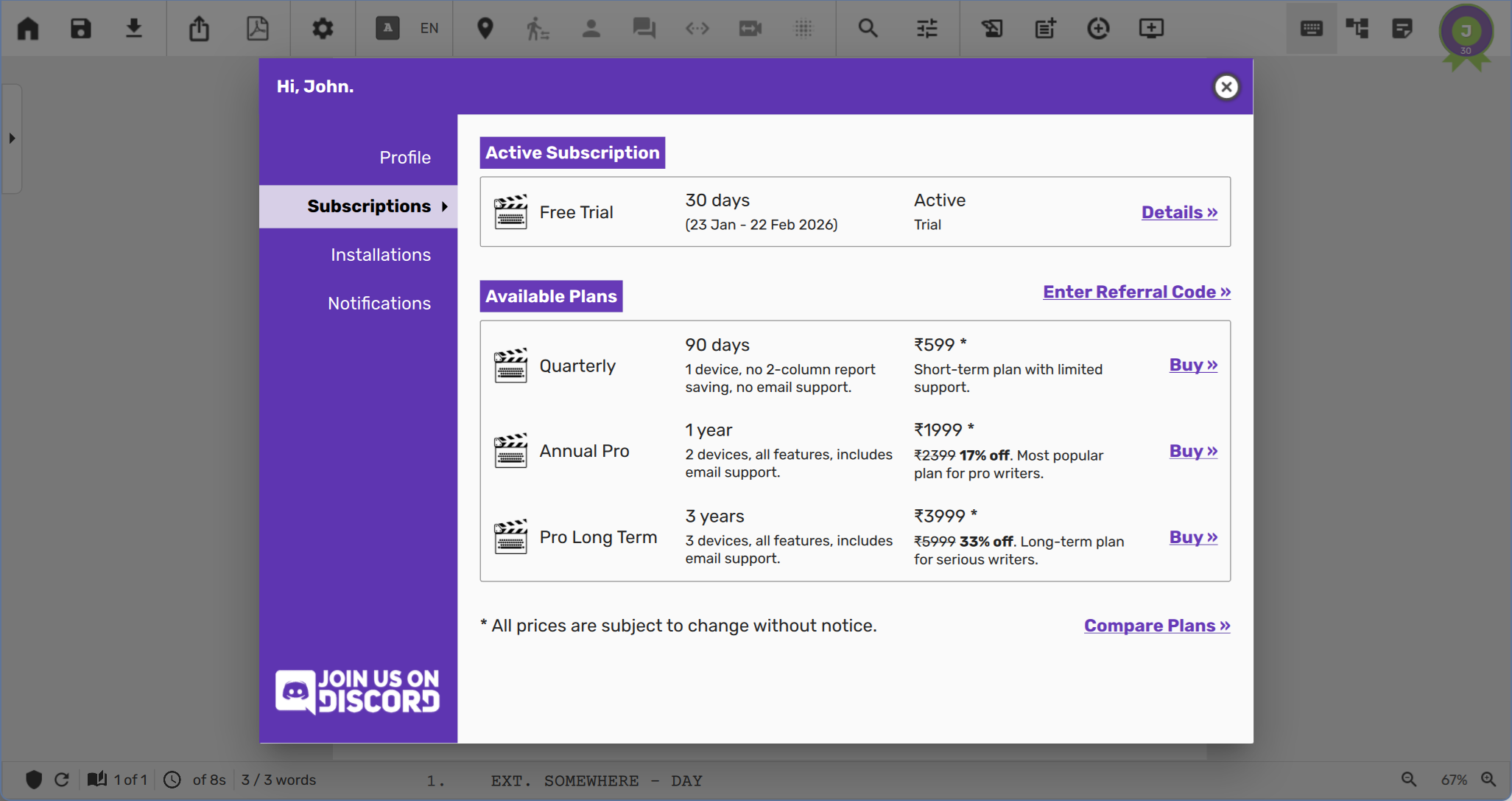Click the zoom-in control near 67%
Viewport: 1512px width, 801px height.
click(x=1488, y=779)
